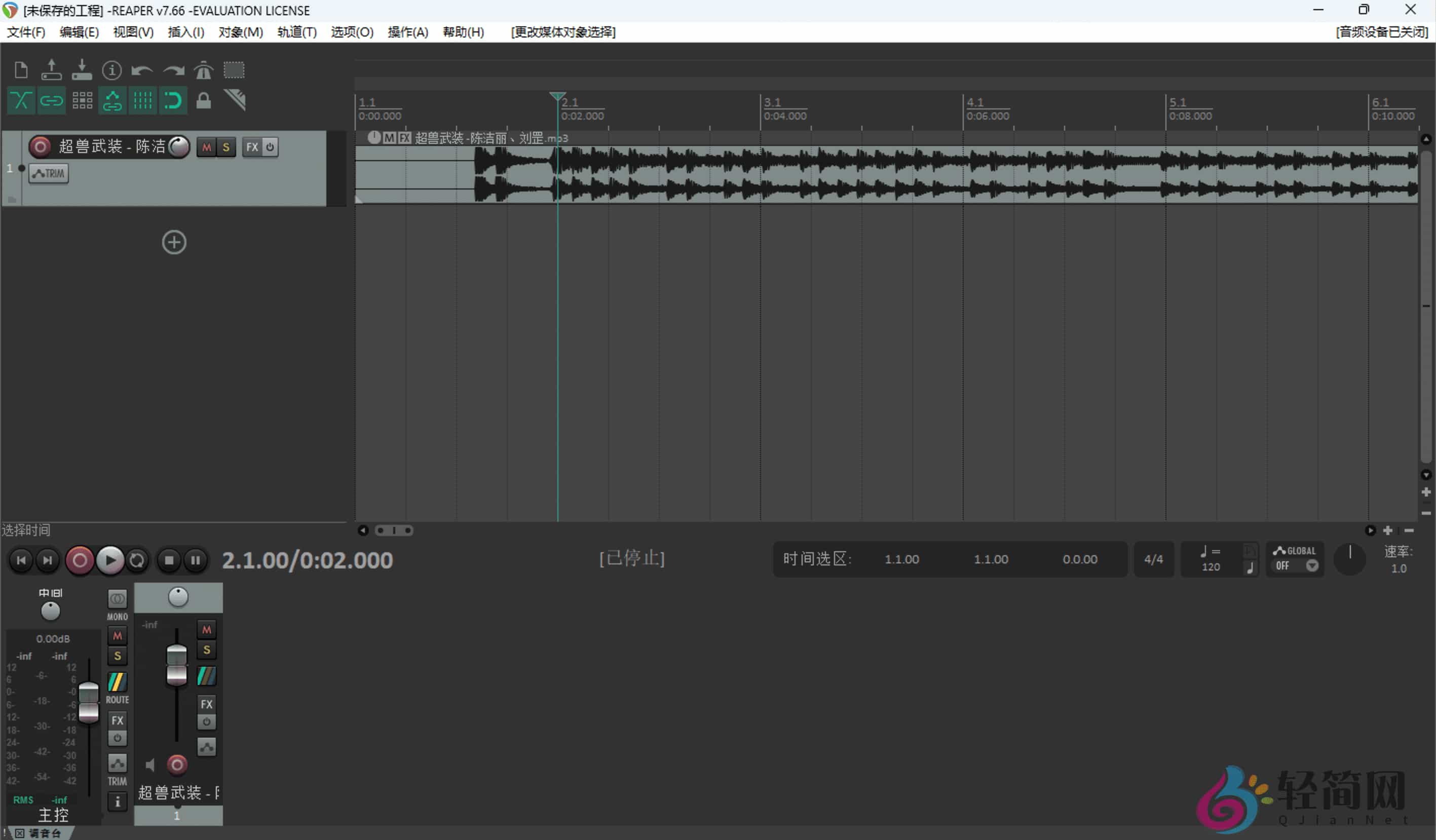This screenshot has width=1436, height=840.
Task: Click the save project toolbar icon
Action: pyautogui.click(x=82, y=70)
